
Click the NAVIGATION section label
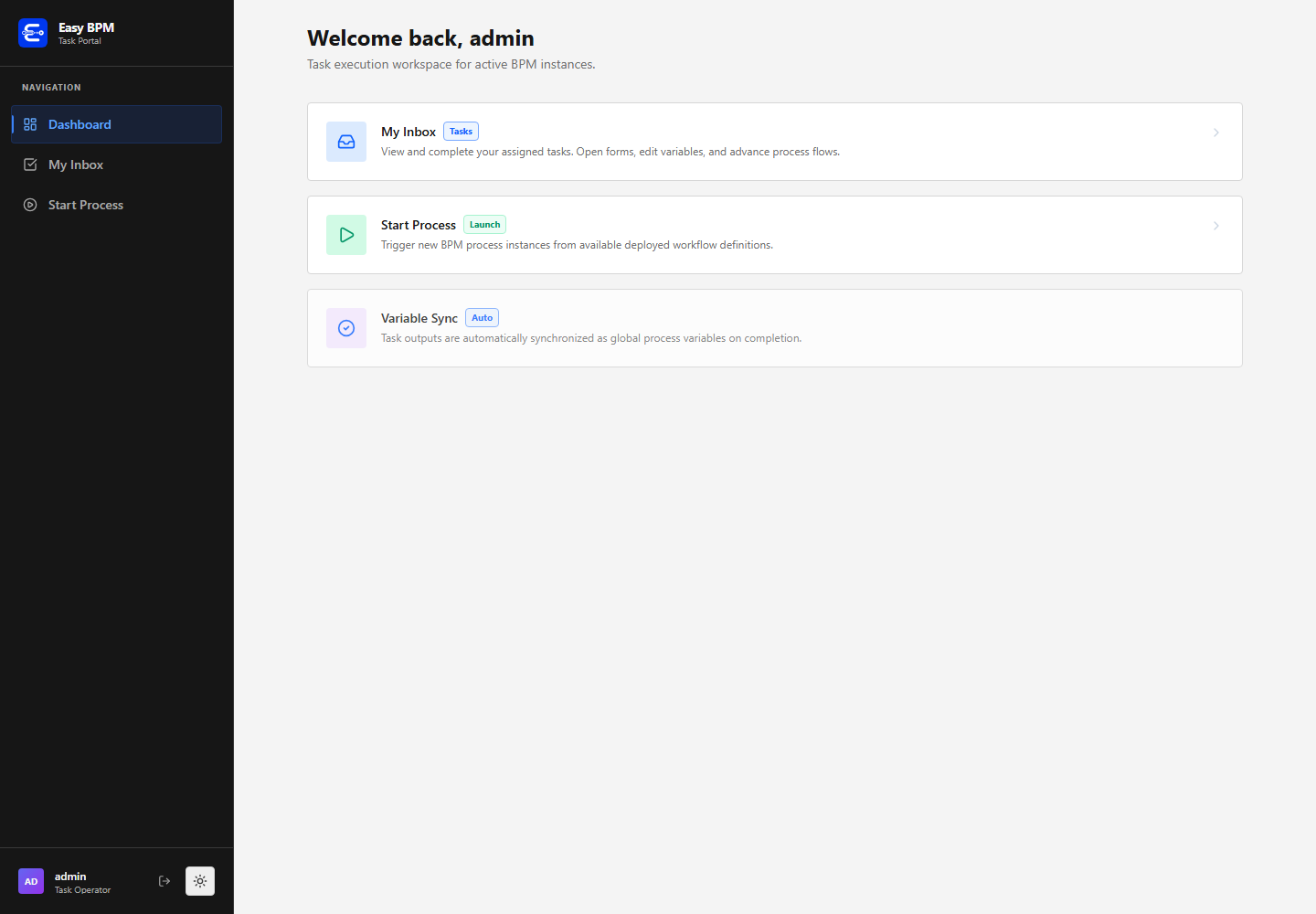51,88
